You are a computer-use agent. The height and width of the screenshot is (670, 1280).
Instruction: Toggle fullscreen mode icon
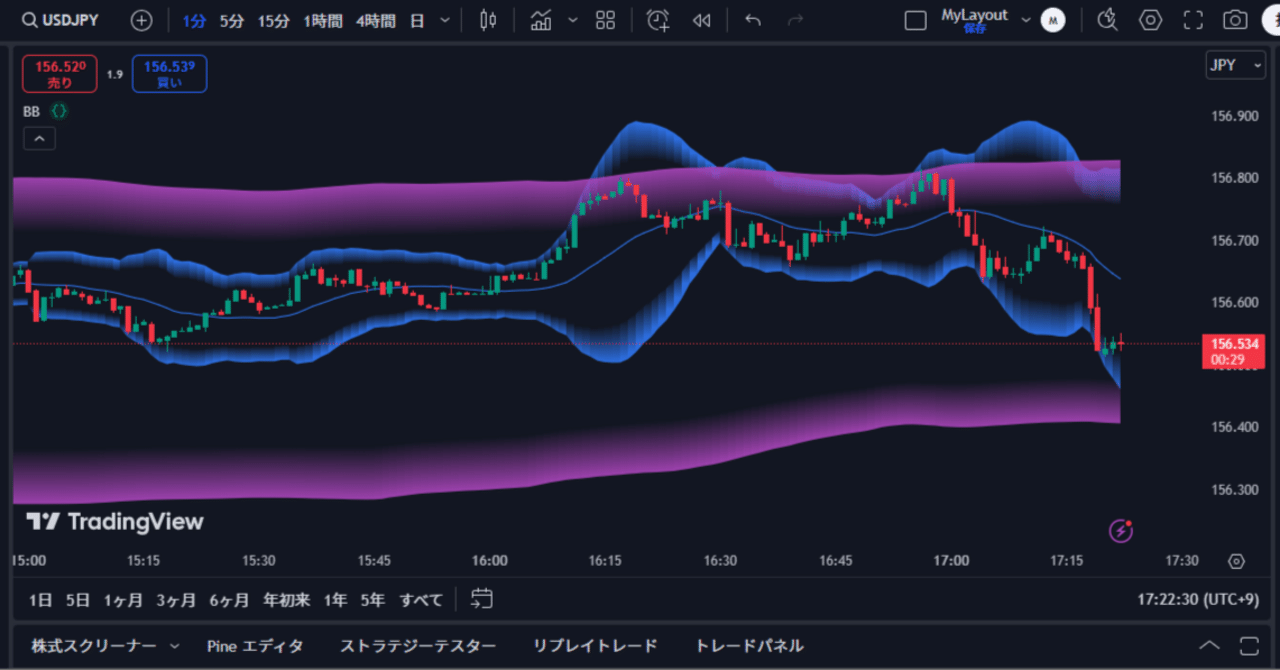tap(1193, 20)
